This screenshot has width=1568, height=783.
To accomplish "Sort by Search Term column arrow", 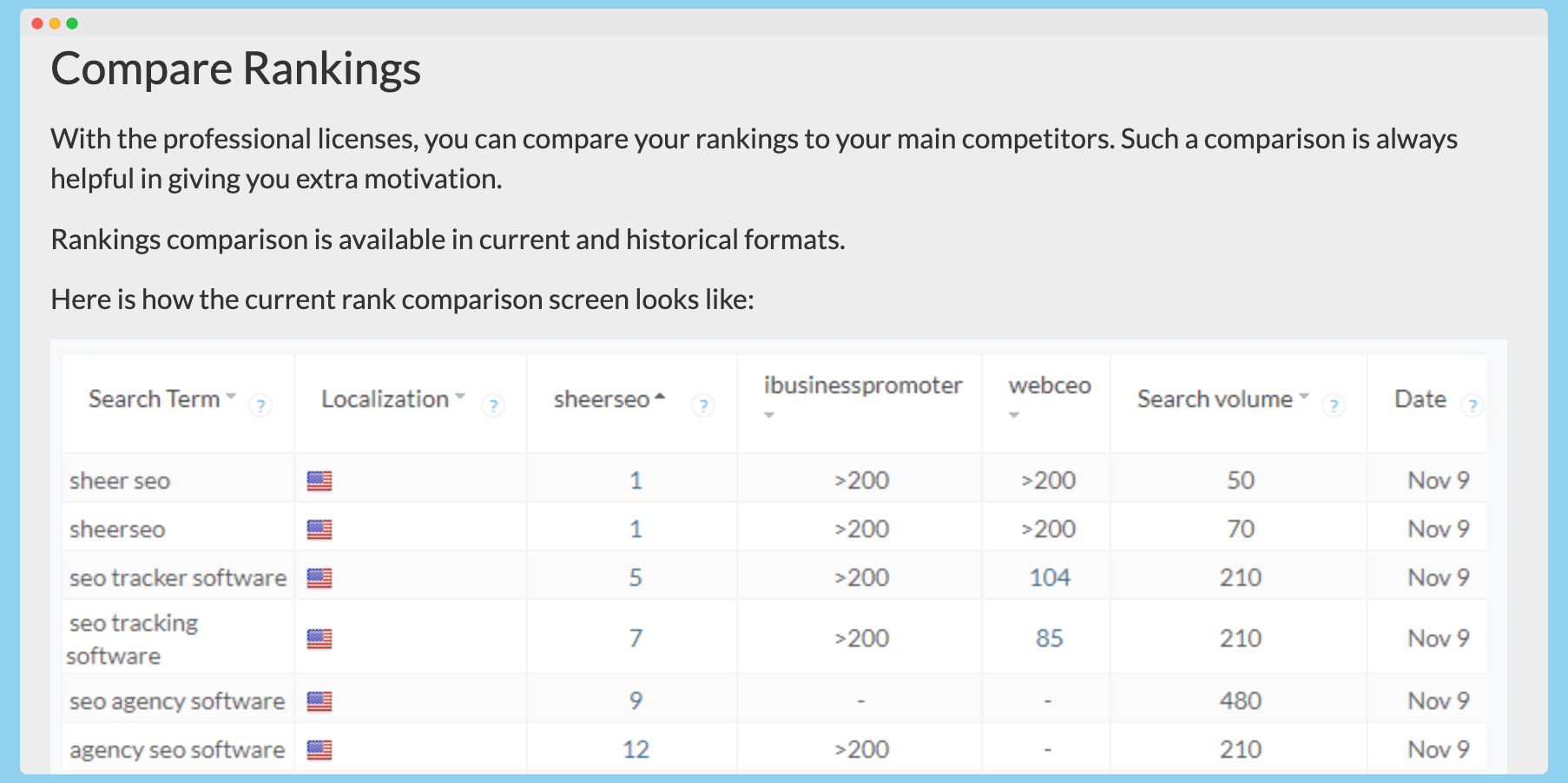I will [231, 396].
